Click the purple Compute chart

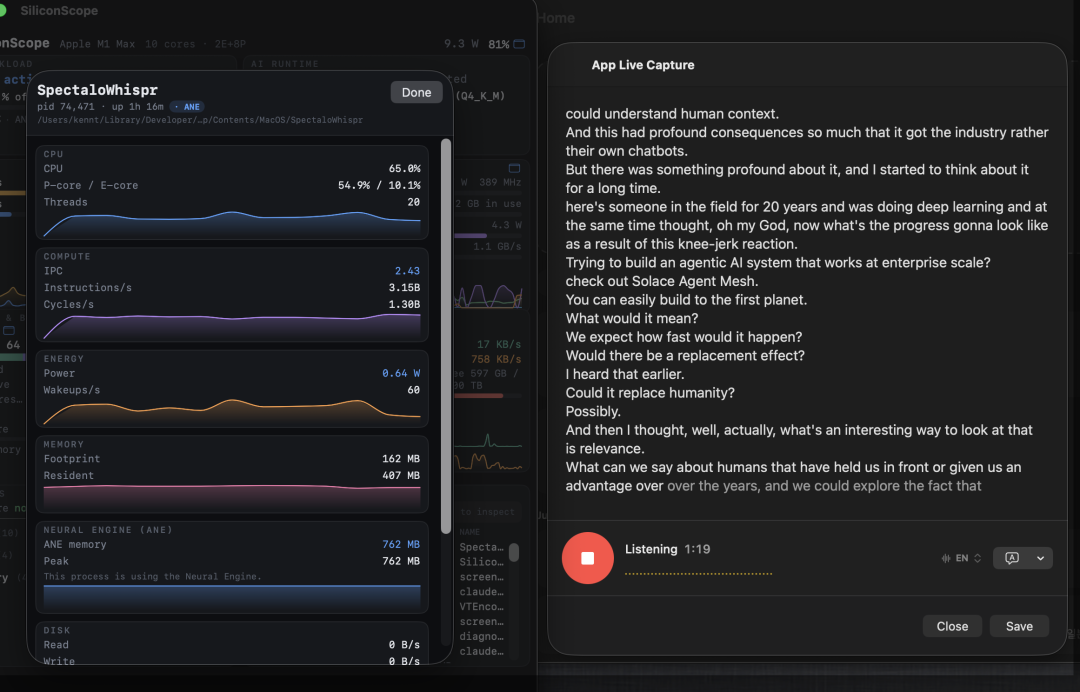pyautogui.click(x=232, y=326)
